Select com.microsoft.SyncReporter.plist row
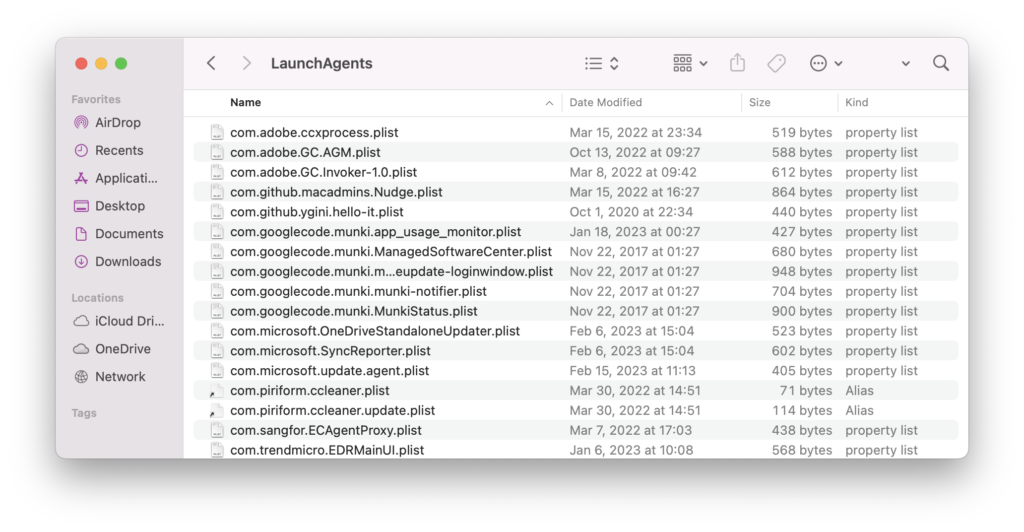Viewport: 1024px width, 532px height. click(329, 351)
